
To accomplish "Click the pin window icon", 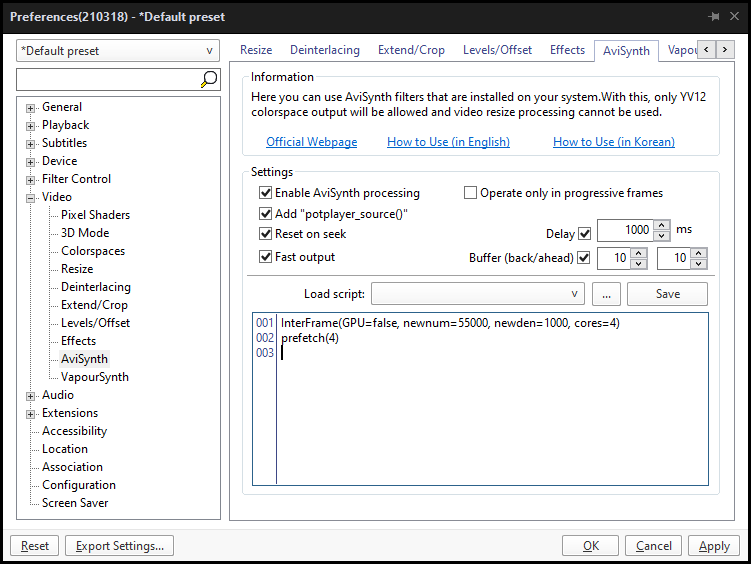I will [x=714, y=17].
